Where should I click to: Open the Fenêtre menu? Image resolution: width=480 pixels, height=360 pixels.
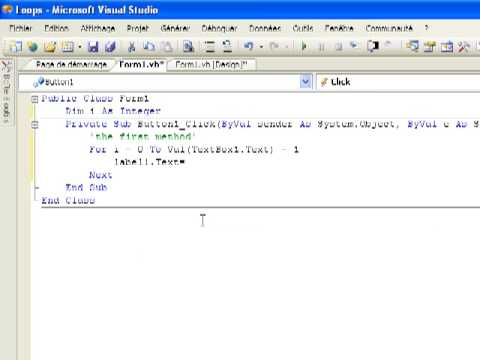pos(339,28)
